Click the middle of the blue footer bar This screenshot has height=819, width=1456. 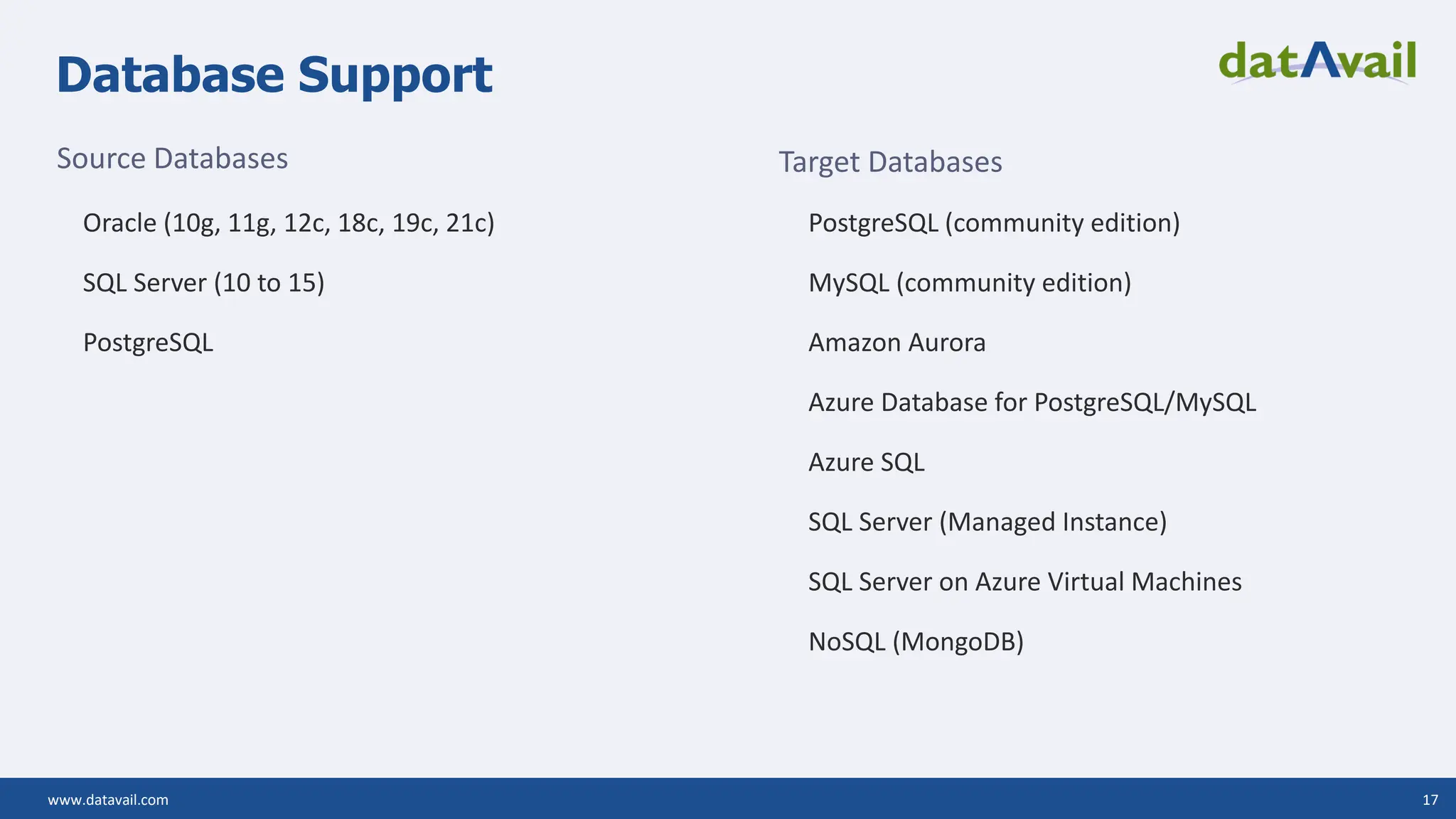coord(728,798)
